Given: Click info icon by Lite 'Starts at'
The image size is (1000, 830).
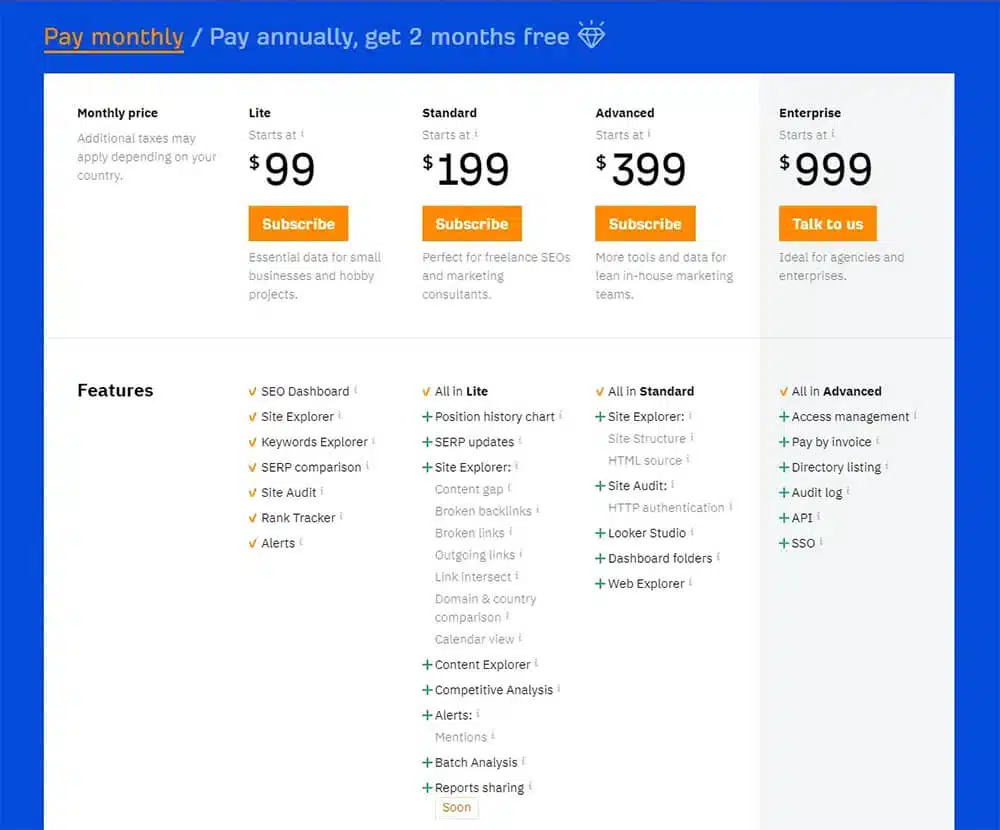Looking at the screenshot, I should [302, 133].
